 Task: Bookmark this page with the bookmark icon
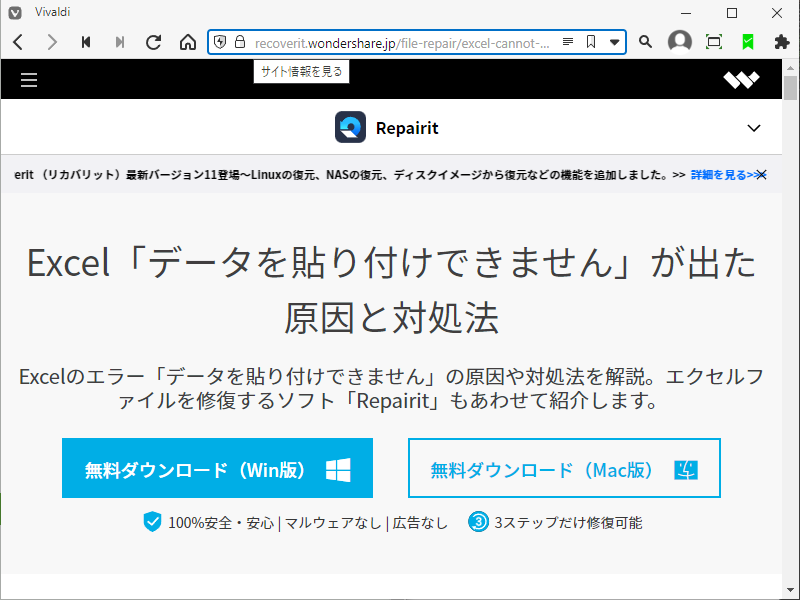click(x=591, y=42)
